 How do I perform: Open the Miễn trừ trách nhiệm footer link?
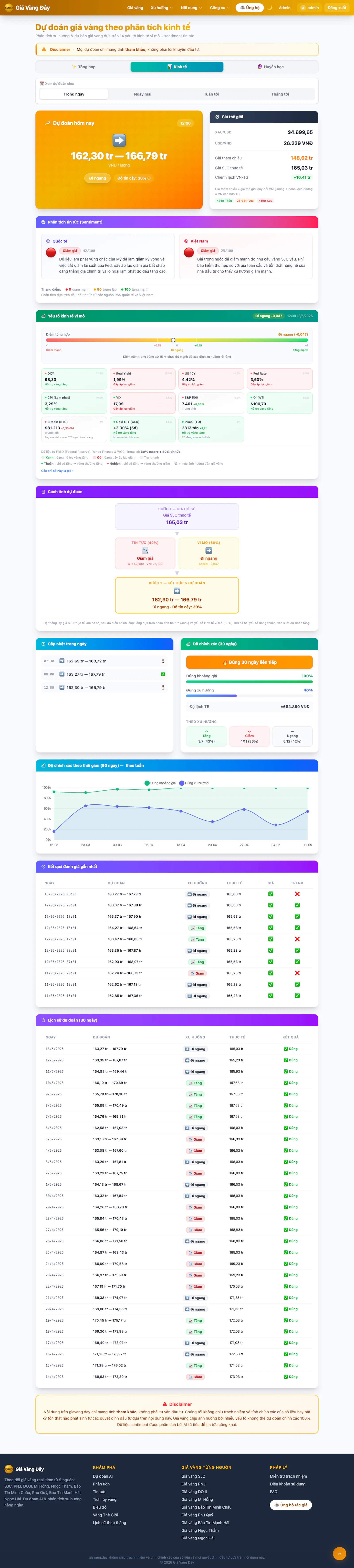(x=288, y=1476)
